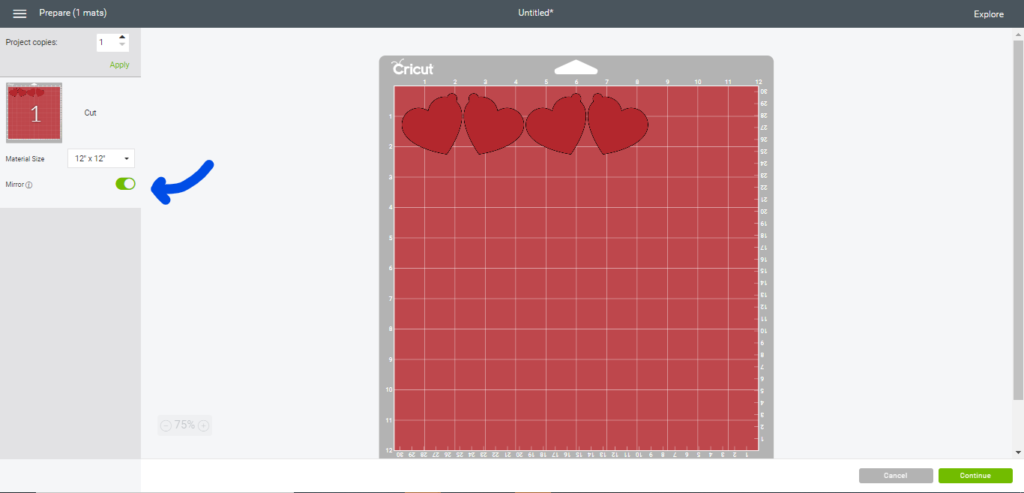
Task: Select the second heart on the mat
Action: tap(495, 125)
